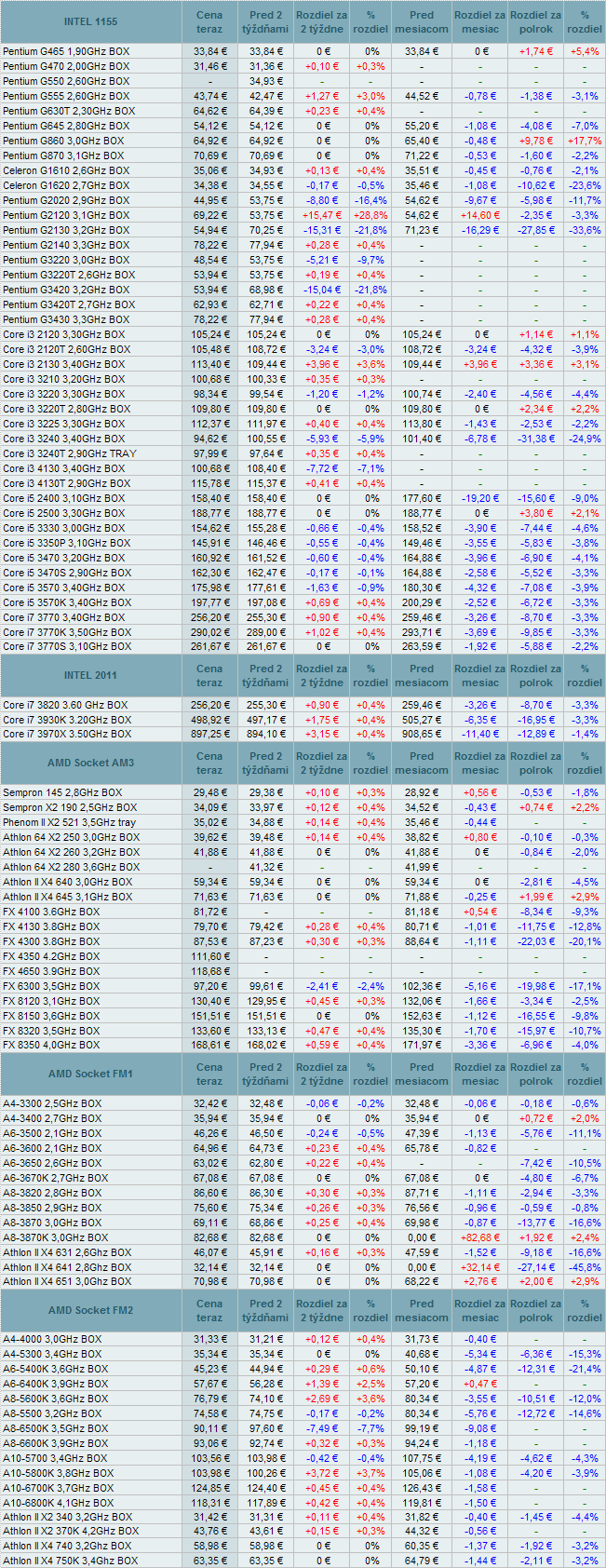The height and width of the screenshot is (1568, 606).
Task: Click the AMD Socket FM2 section header
Action: pyautogui.click(x=90, y=1310)
